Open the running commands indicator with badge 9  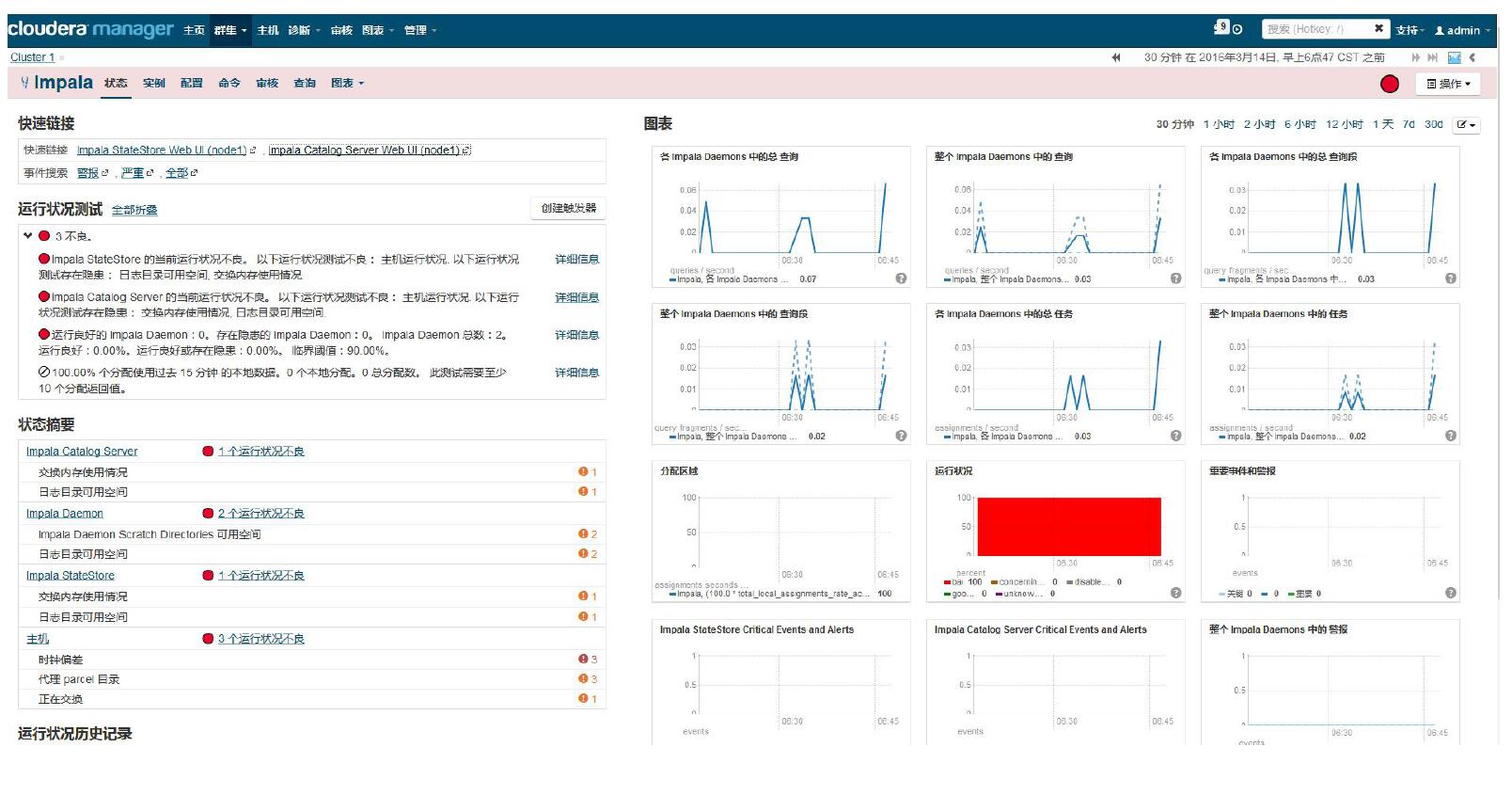pyautogui.click(x=1228, y=28)
